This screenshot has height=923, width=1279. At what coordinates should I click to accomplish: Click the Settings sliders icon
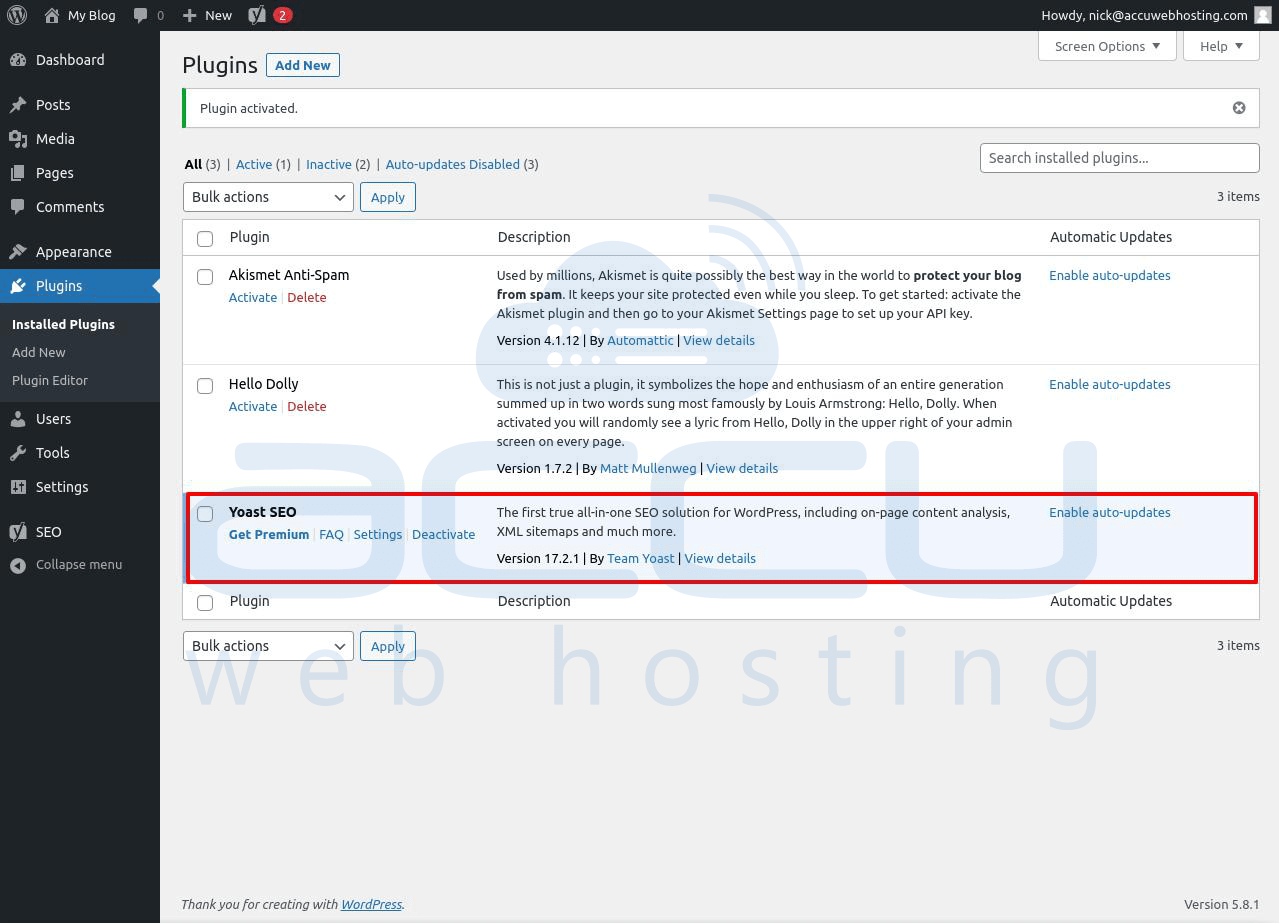click(18, 487)
